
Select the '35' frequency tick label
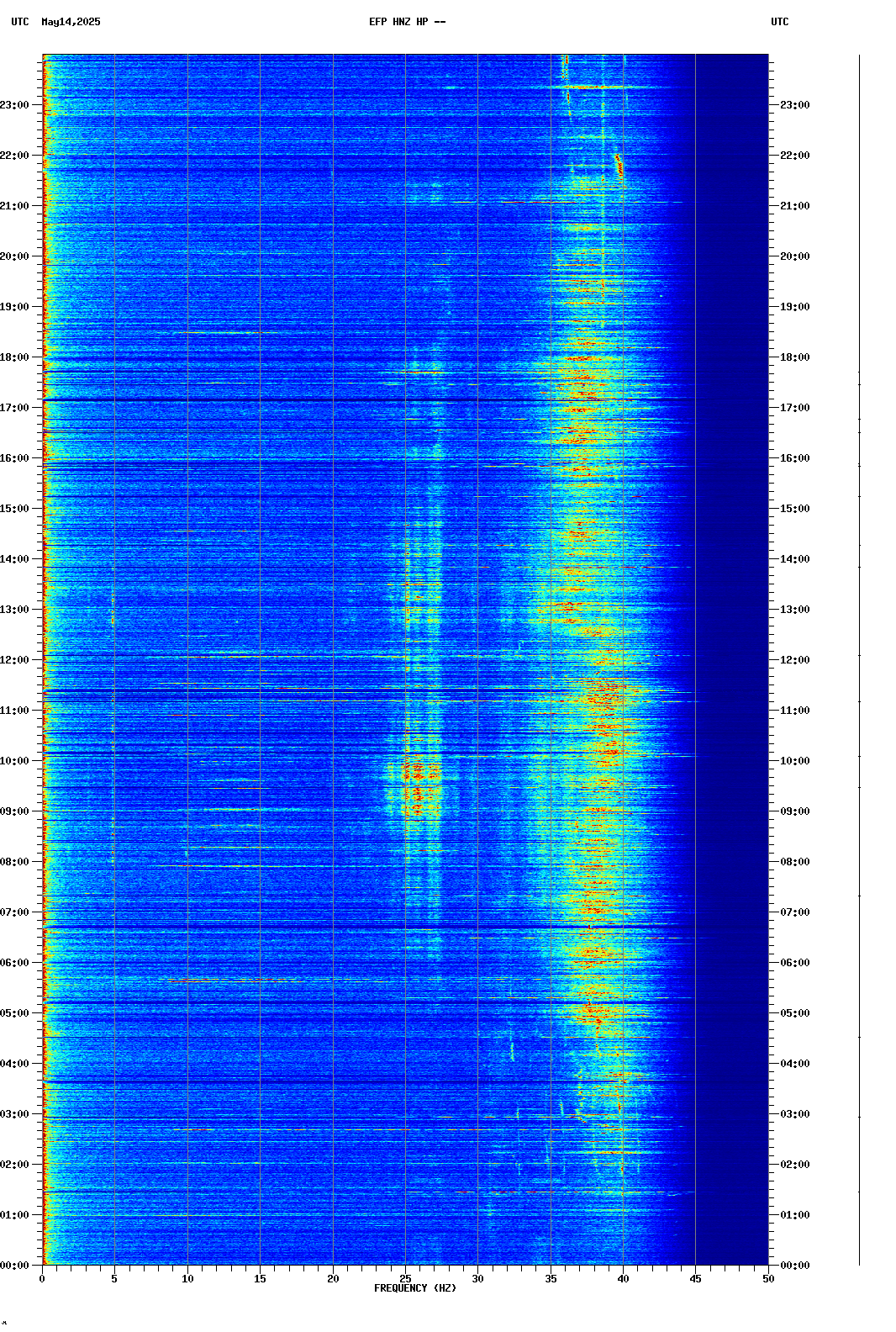click(551, 1279)
